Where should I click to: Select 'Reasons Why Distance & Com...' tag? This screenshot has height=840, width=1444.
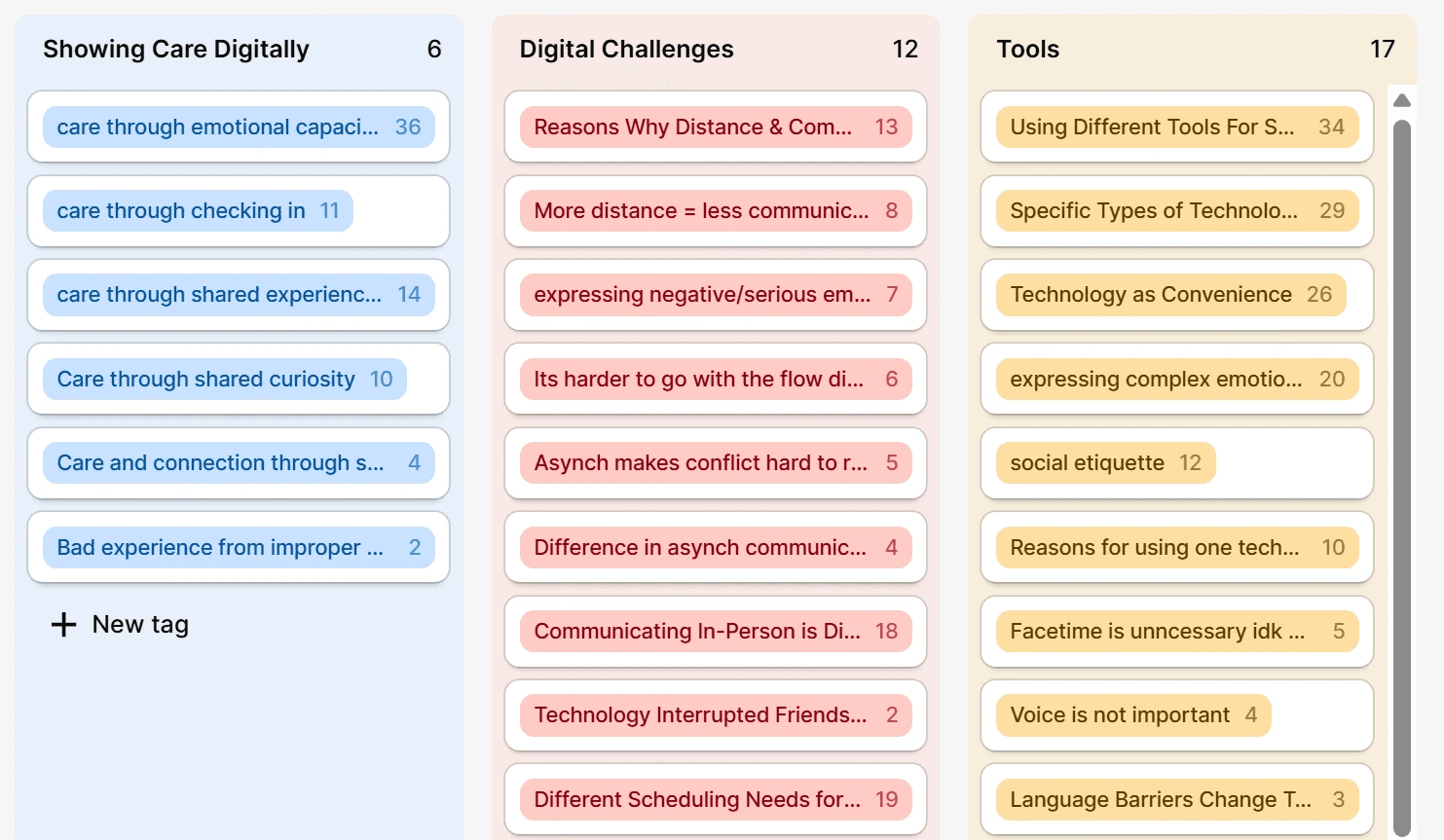[716, 127]
